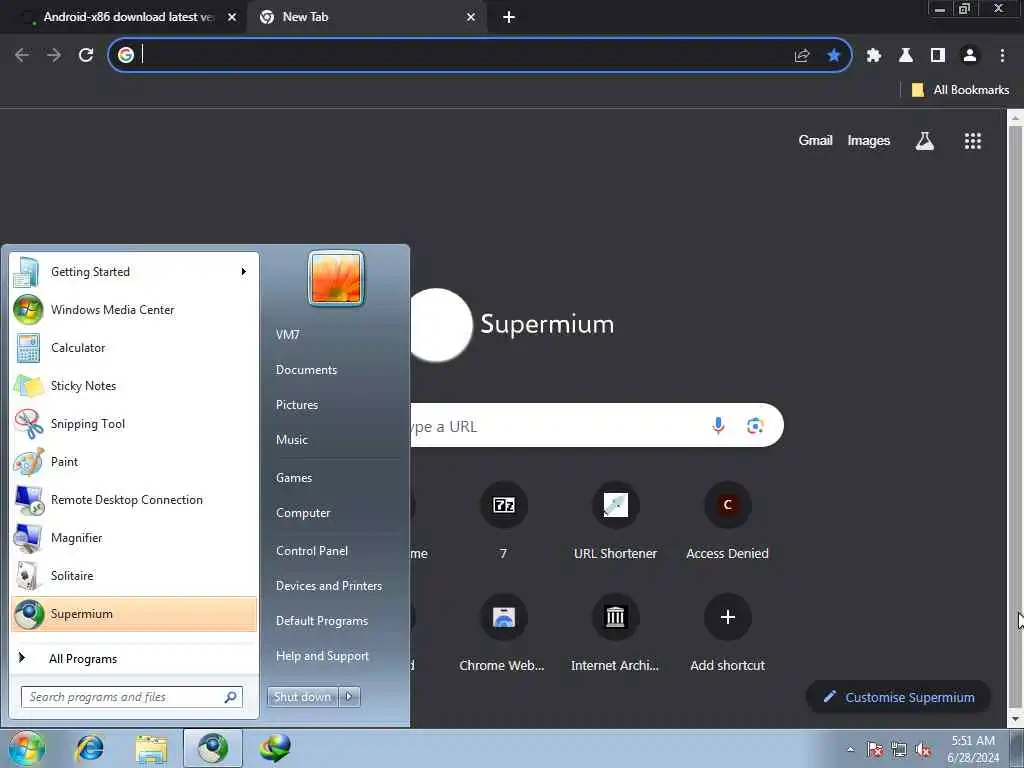
Task: Open the VM7 user folder
Action: tap(287, 334)
